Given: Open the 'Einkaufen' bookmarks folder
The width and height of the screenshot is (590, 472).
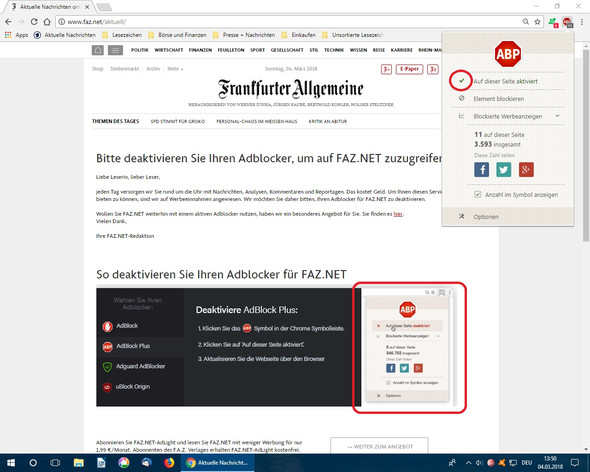Looking at the screenshot, I should pos(299,35).
